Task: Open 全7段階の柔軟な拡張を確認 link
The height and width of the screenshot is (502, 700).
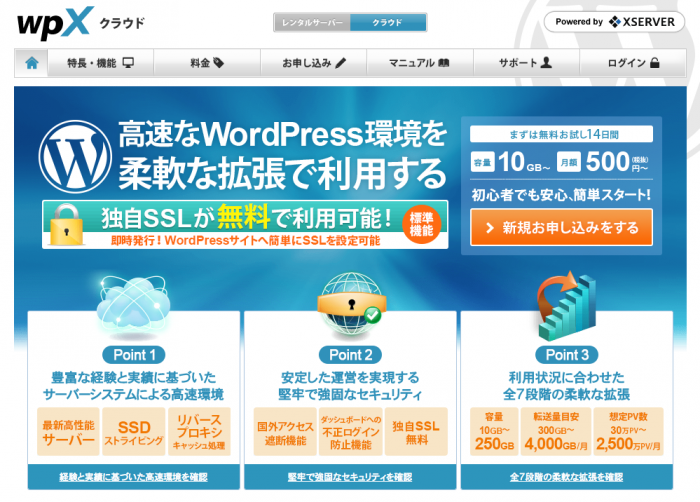Action: (x=567, y=477)
